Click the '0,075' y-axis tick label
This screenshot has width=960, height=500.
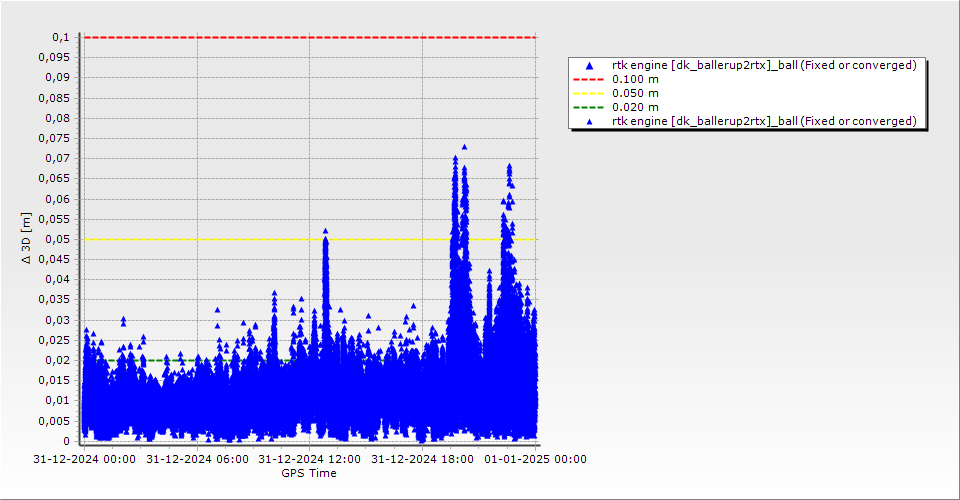coord(54,138)
